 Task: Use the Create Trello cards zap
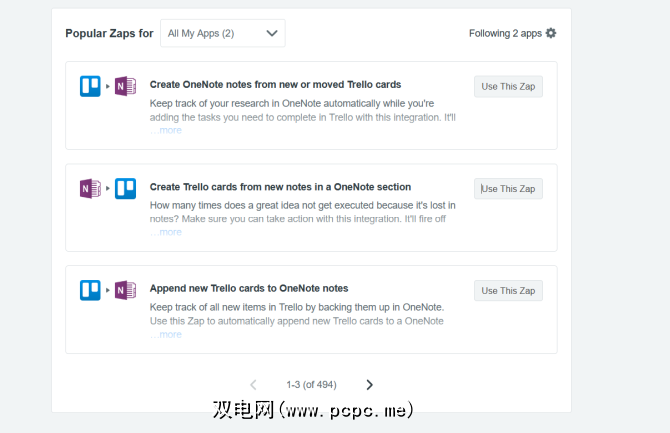[508, 188]
